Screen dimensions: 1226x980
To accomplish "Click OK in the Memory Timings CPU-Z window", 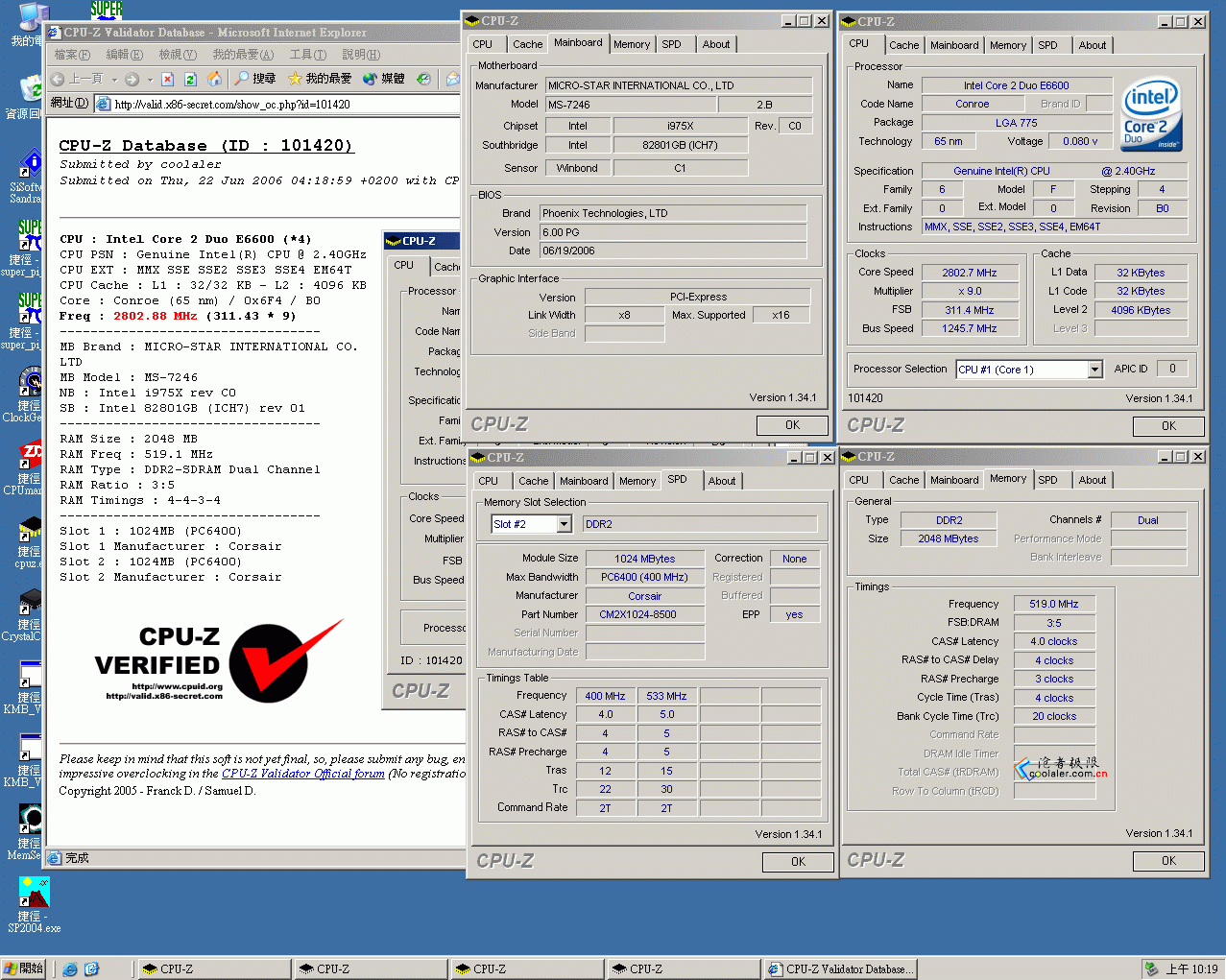I will 1168,861.
